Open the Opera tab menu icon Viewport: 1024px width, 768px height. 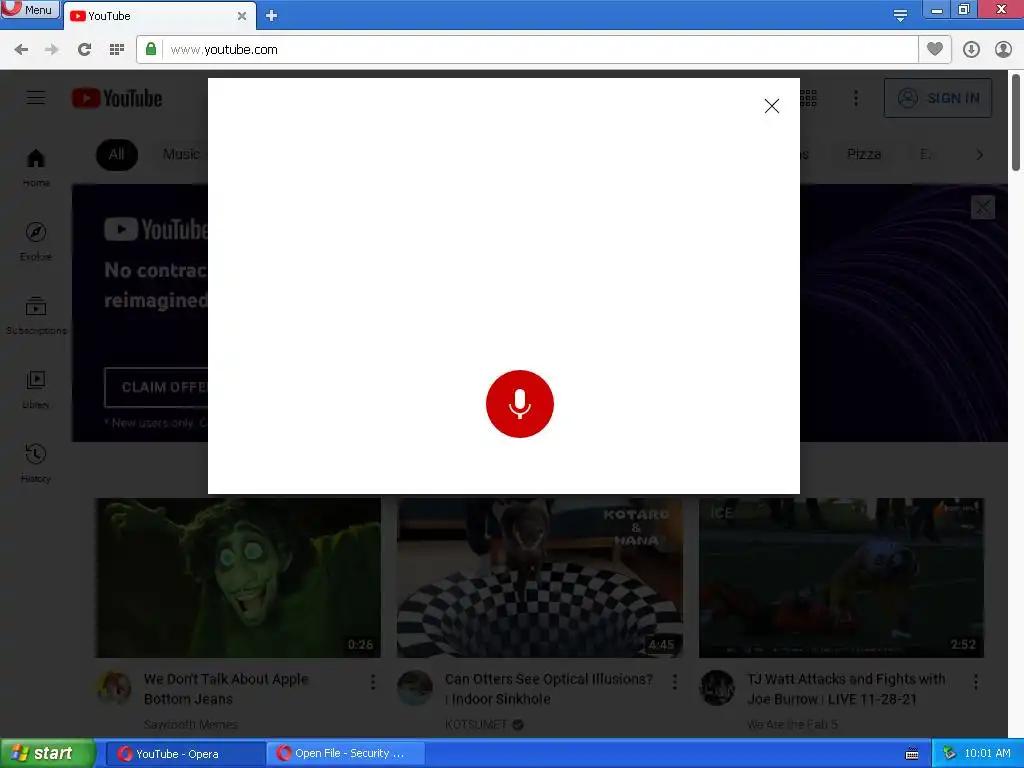click(900, 15)
